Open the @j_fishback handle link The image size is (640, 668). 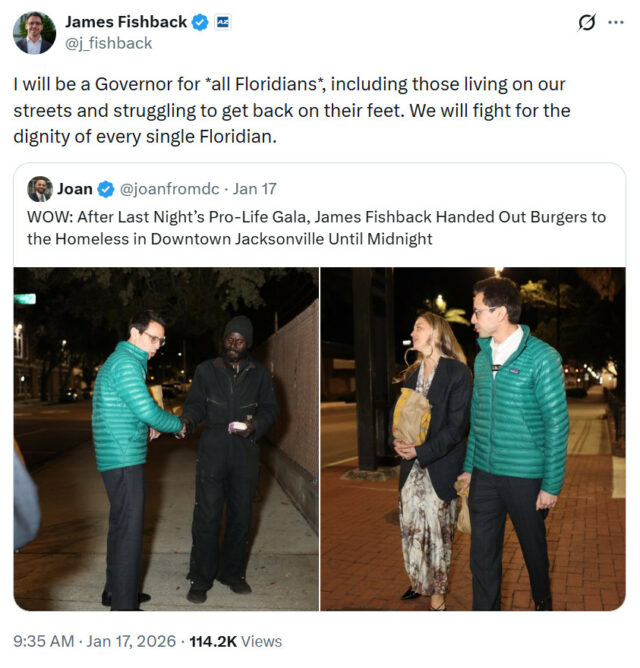(x=108, y=43)
